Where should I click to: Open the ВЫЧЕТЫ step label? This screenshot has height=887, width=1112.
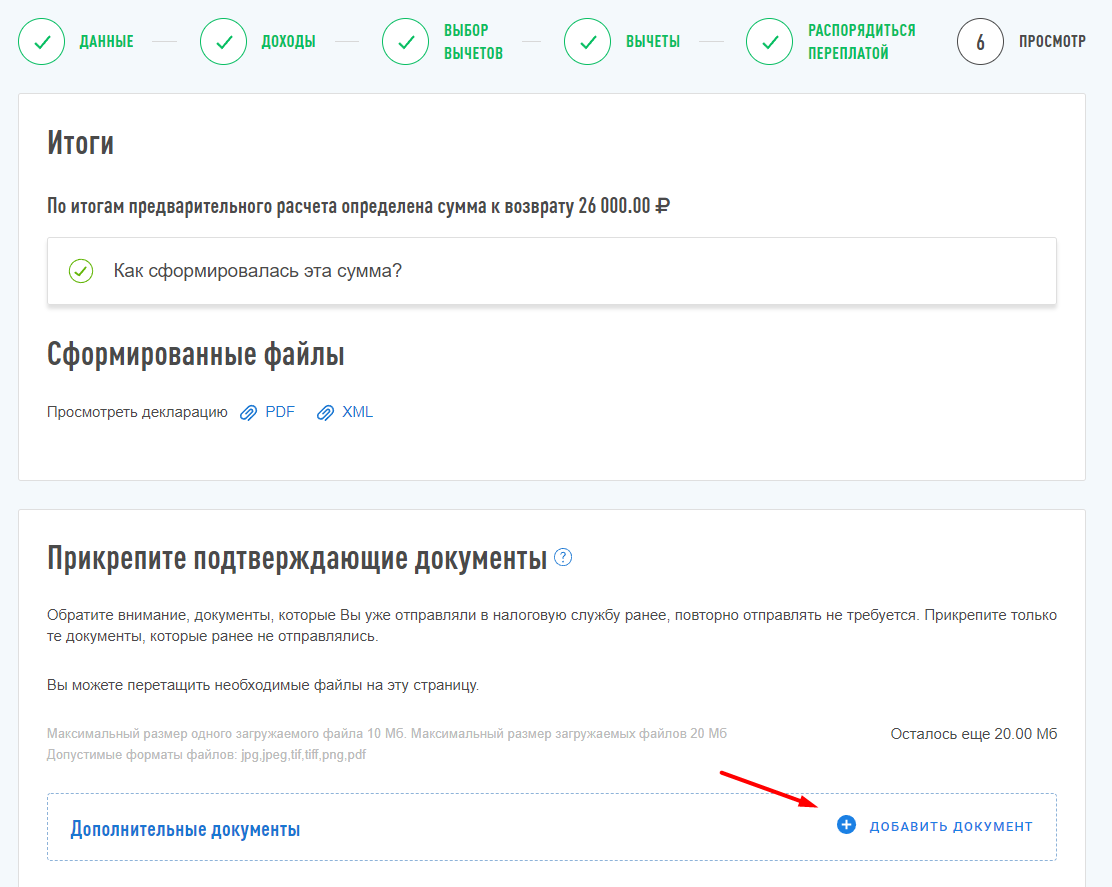tap(653, 42)
